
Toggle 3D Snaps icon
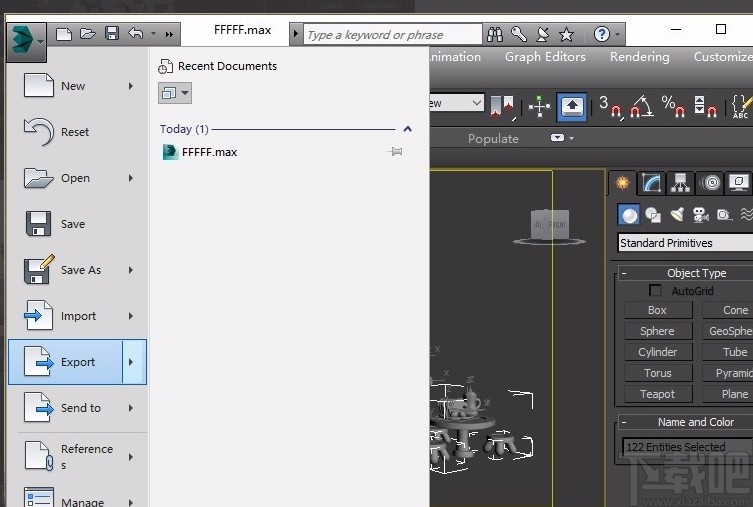pos(610,107)
